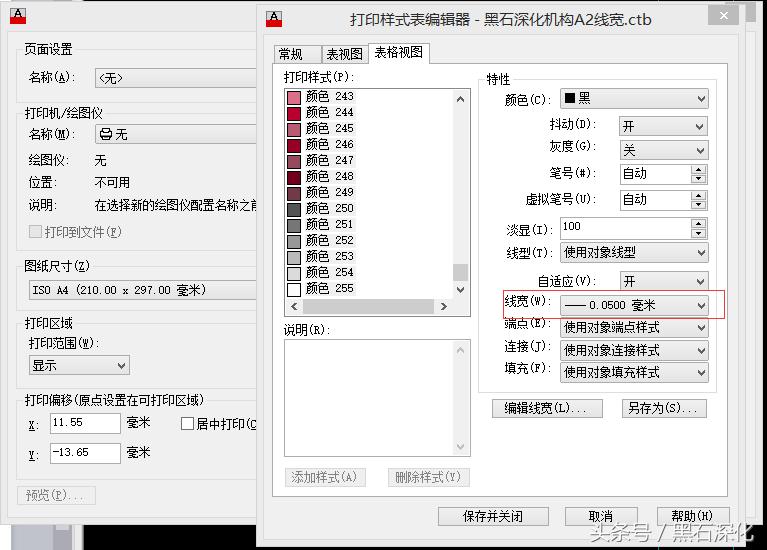Click the 帮助(H) button
The height and width of the screenshot is (550, 767).
(x=693, y=516)
